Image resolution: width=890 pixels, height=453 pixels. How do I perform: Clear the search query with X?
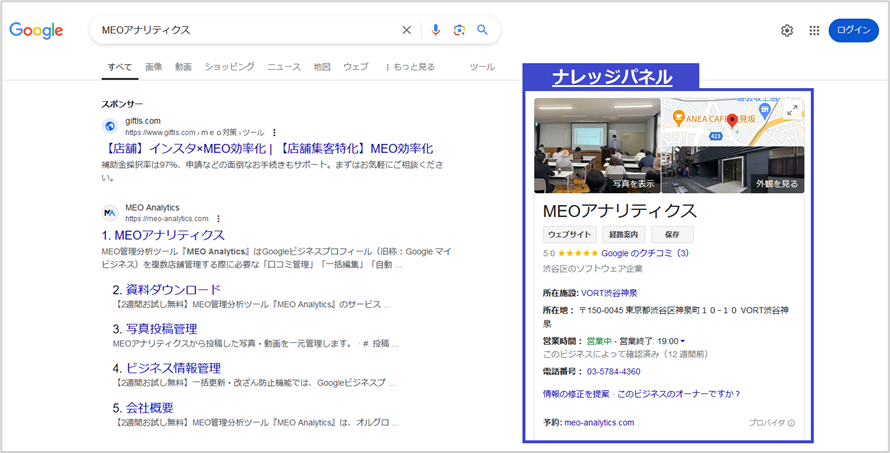406,30
